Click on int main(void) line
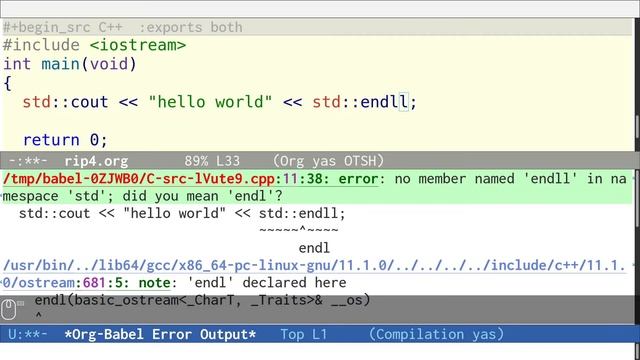This screenshot has height=360, width=640. pos(70,64)
